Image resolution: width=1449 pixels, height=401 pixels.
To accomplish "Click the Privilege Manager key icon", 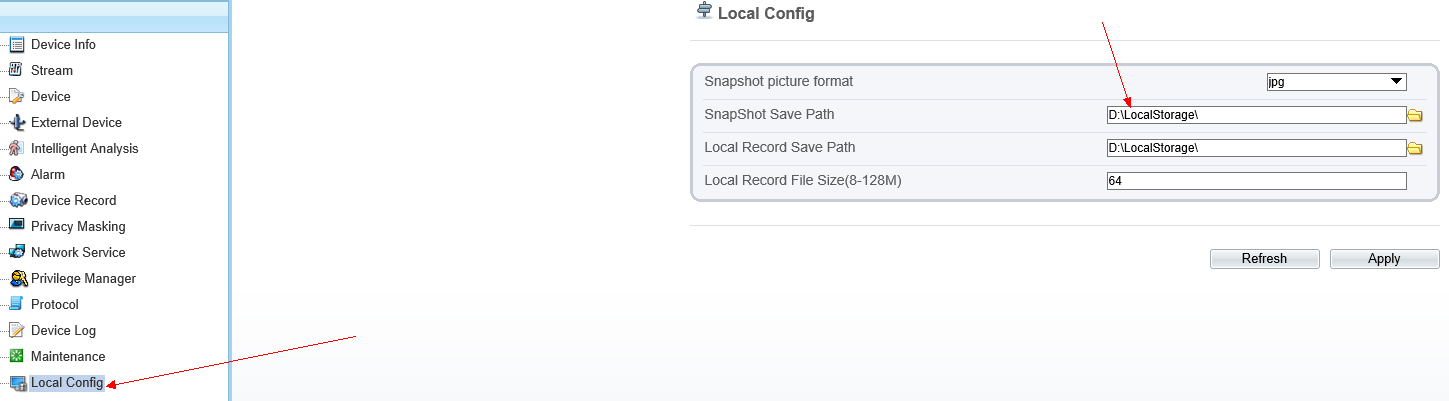I will 16,278.
